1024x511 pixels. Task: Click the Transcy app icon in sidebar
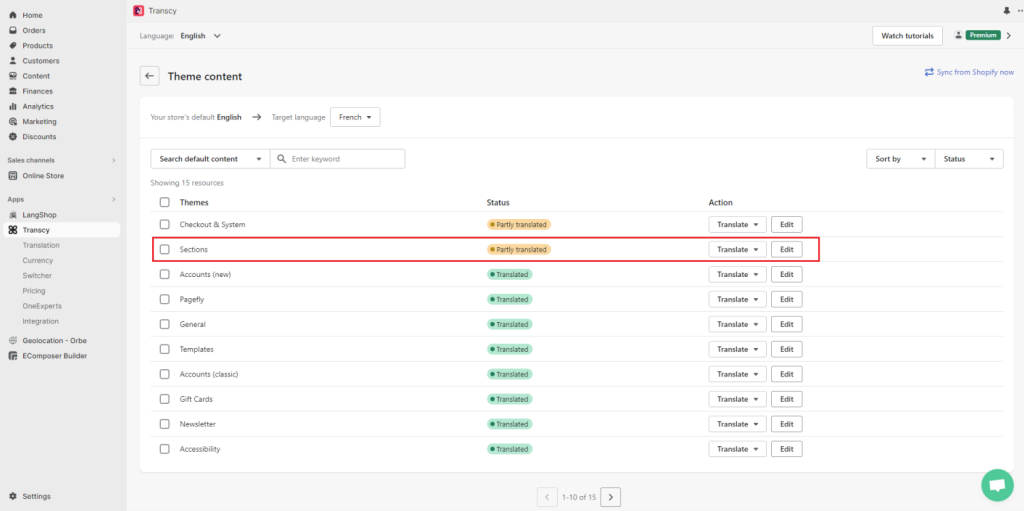pos(12,230)
